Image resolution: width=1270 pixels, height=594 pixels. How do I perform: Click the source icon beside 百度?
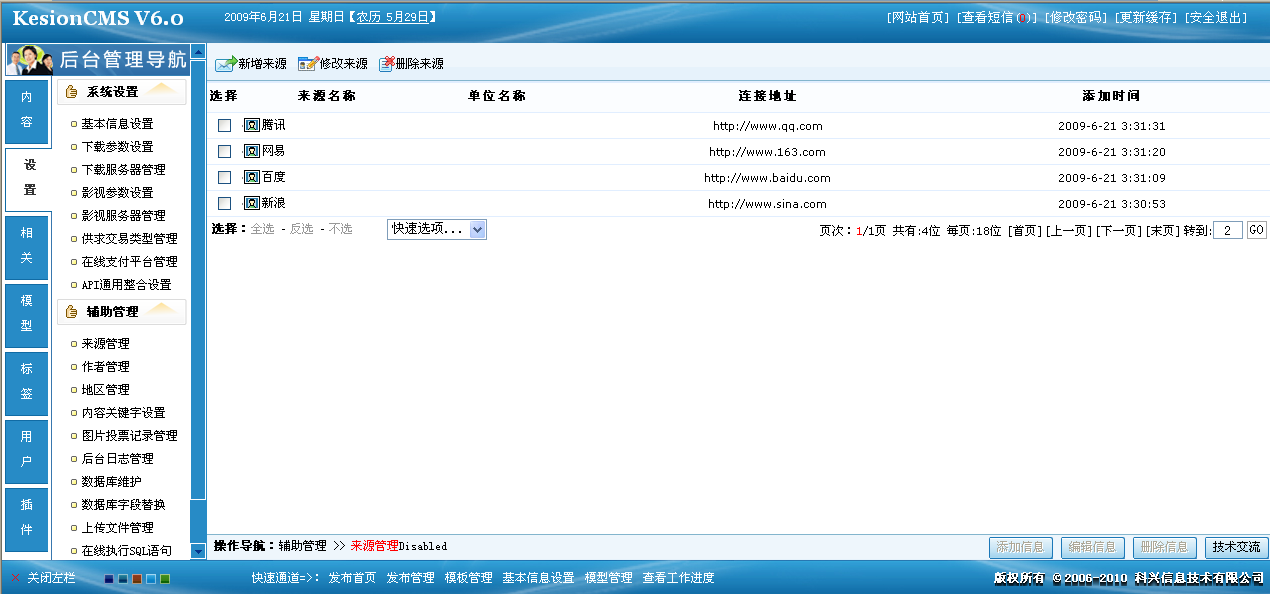(252, 177)
